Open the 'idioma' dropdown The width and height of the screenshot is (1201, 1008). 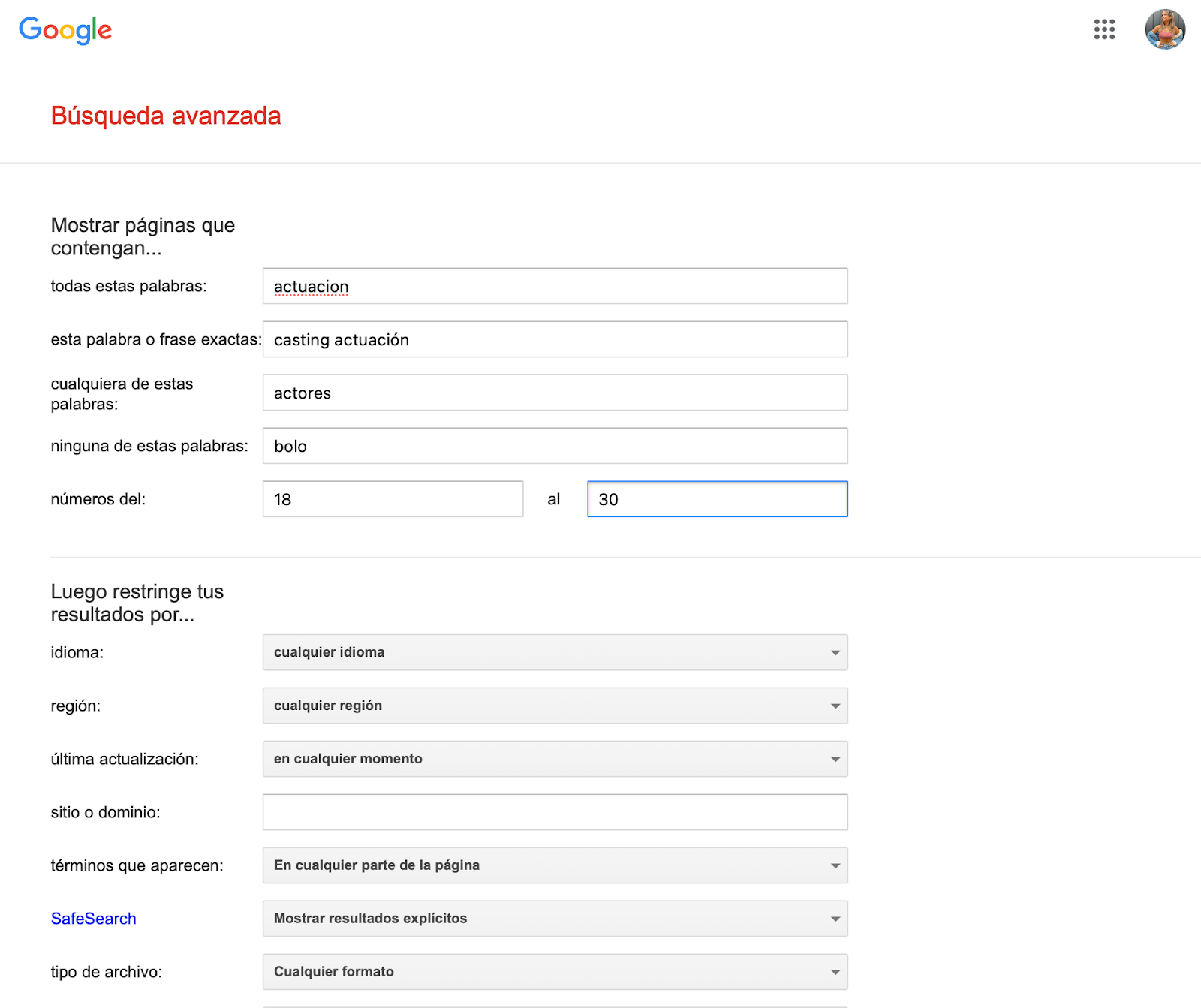pyautogui.click(x=555, y=652)
